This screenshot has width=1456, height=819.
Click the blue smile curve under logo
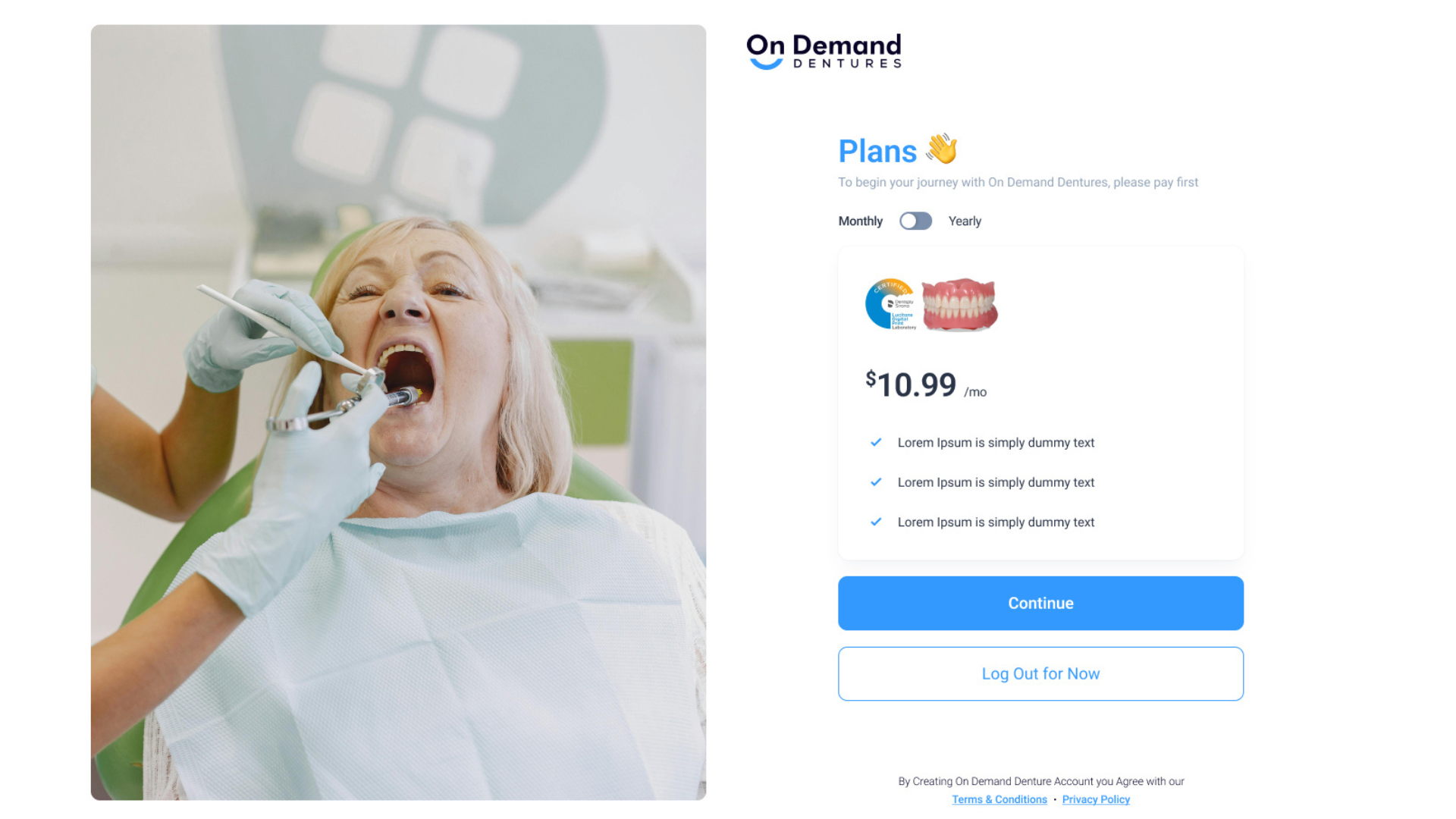click(x=765, y=64)
